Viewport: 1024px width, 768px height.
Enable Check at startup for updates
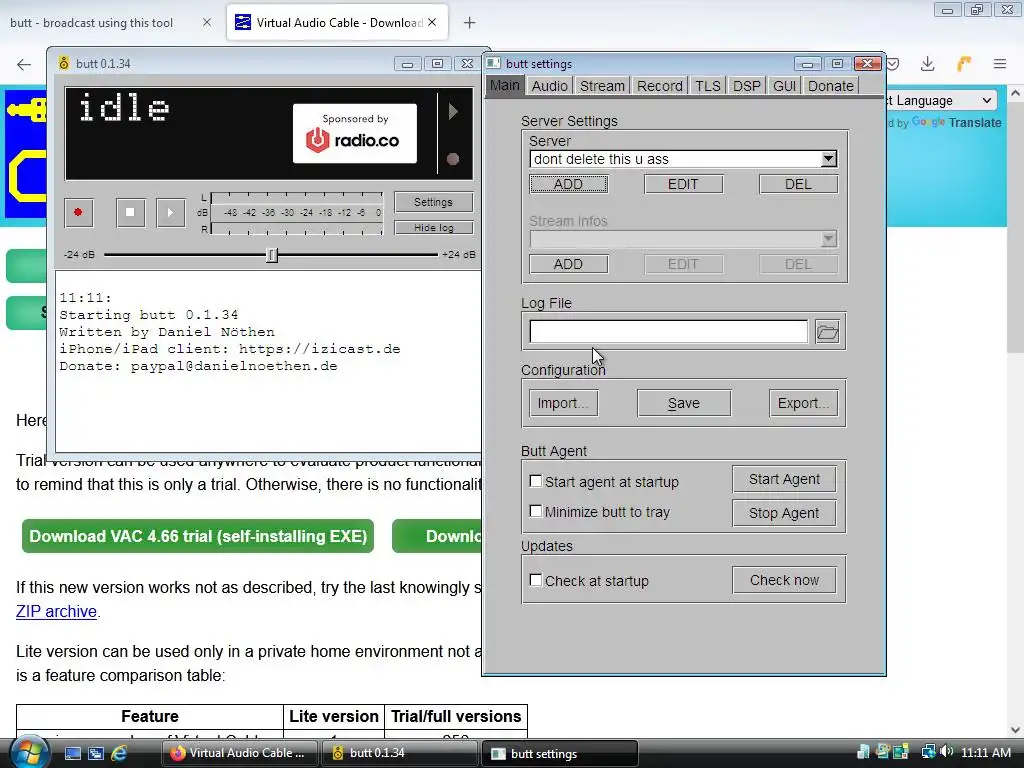point(536,579)
